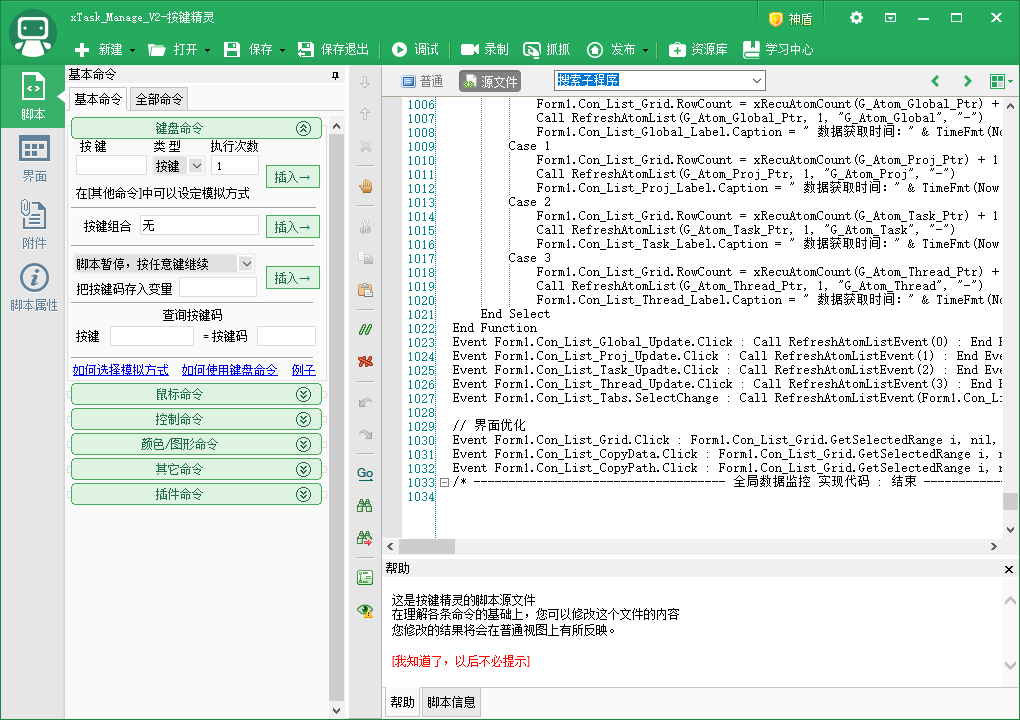
Task: Open the 类型 按键 dropdown
Action: tap(196, 166)
